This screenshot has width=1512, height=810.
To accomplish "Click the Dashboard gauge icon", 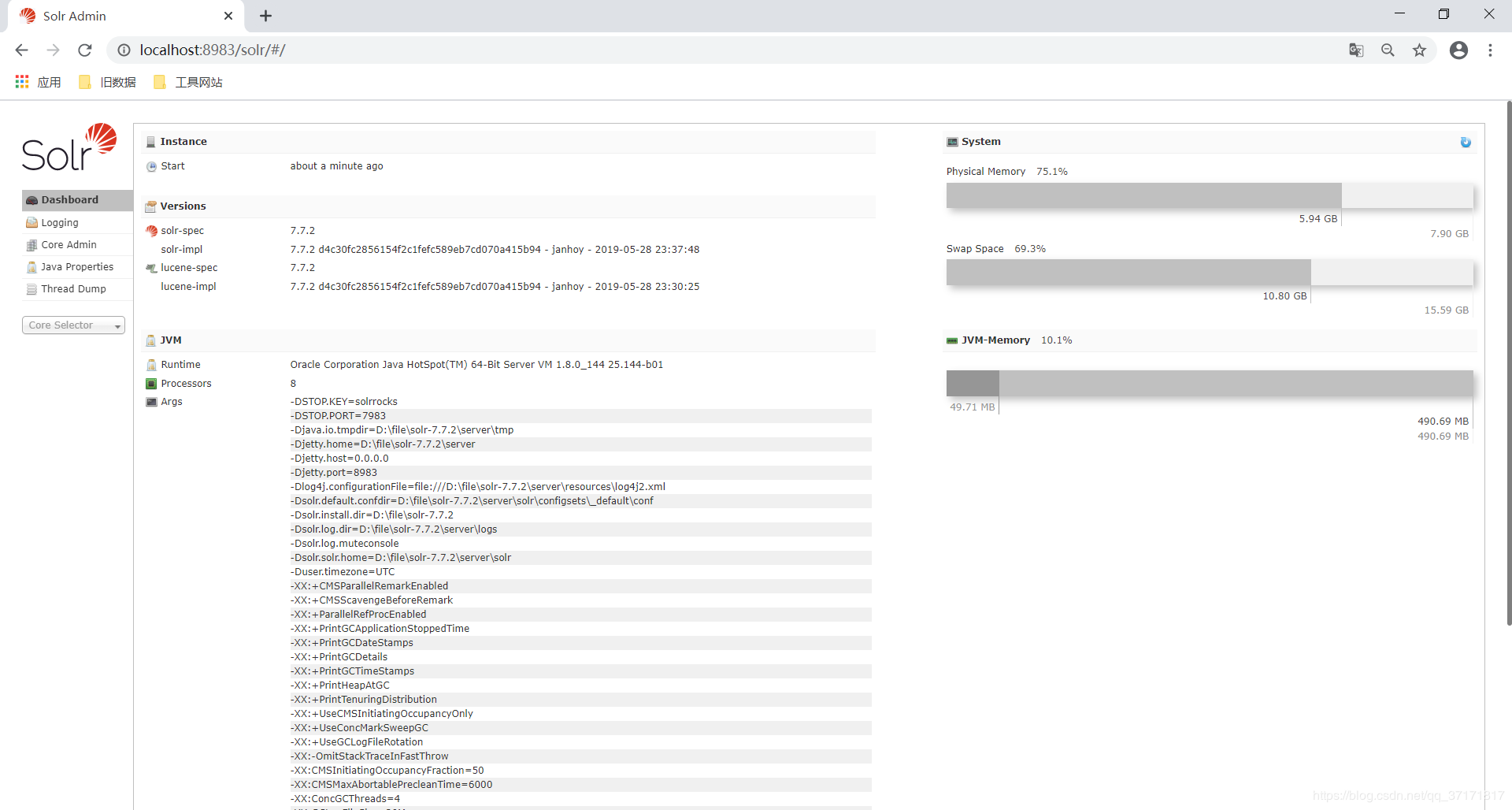I will pyautogui.click(x=31, y=200).
